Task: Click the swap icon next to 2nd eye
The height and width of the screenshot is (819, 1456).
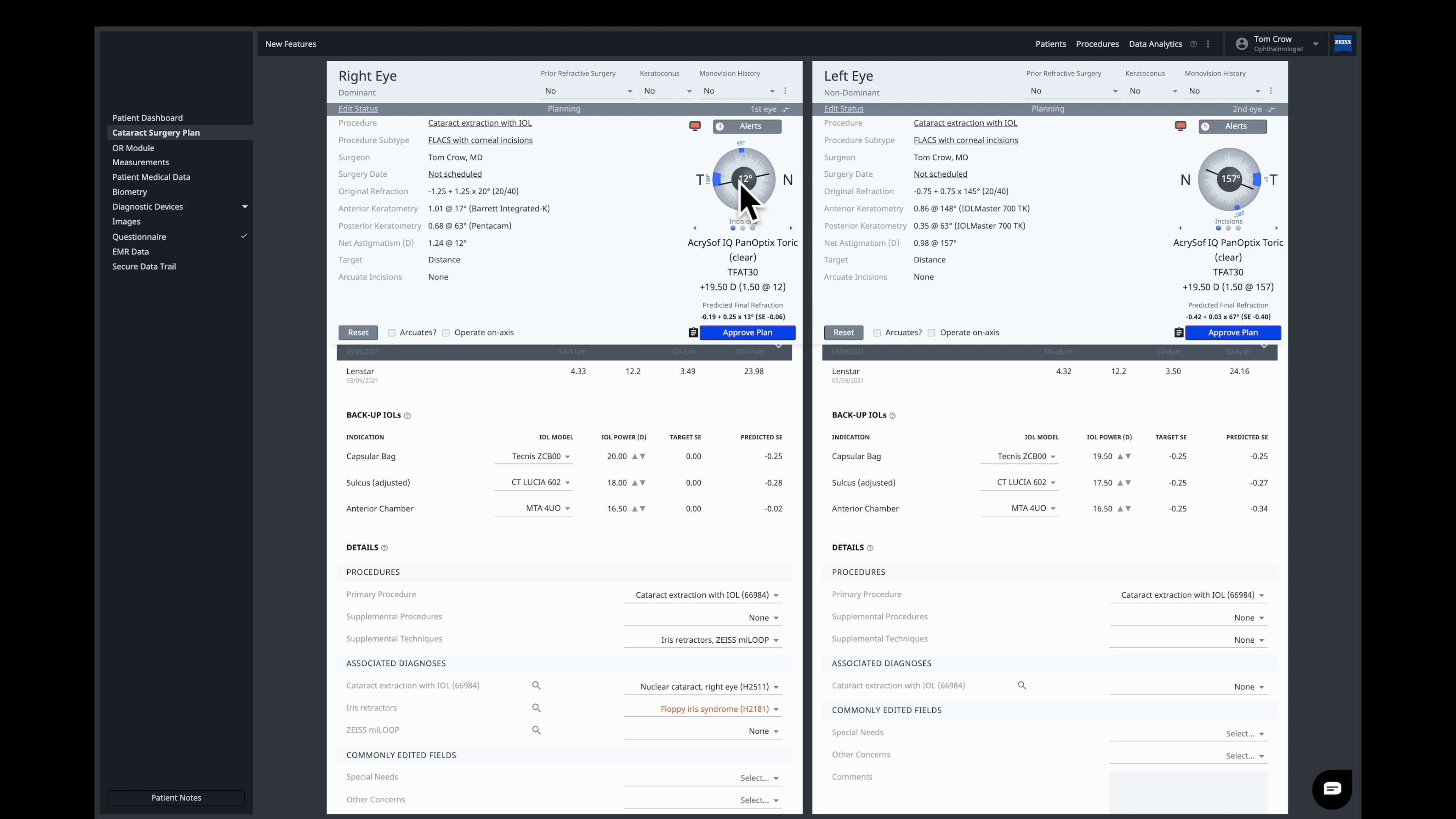Action: pyautogui.click(x=1271, y=110)
